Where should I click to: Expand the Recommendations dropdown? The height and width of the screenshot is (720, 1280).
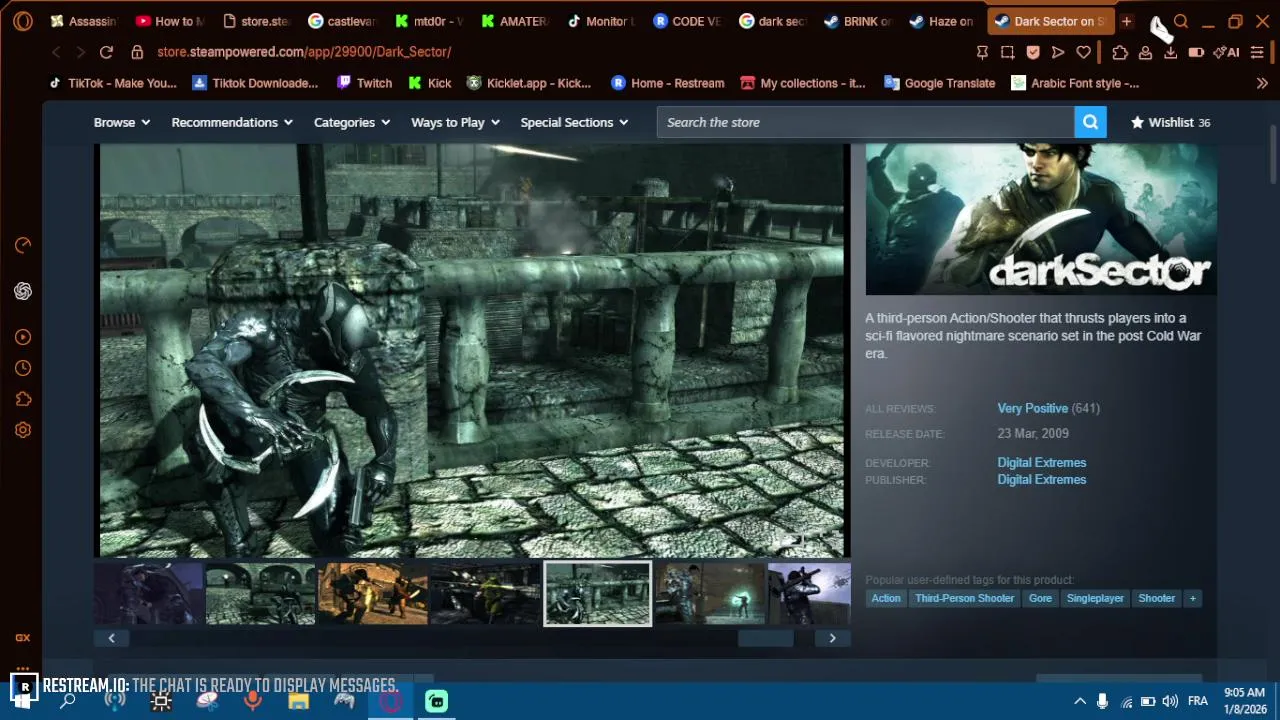pyautogui.click(x=232, y=122)
